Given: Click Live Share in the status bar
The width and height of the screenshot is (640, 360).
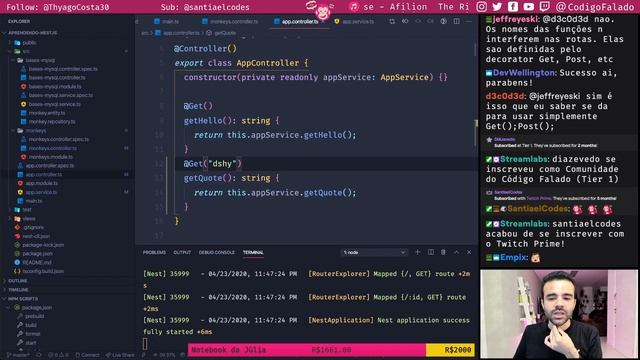Looking at the screenshot, I should pos(120,355).
